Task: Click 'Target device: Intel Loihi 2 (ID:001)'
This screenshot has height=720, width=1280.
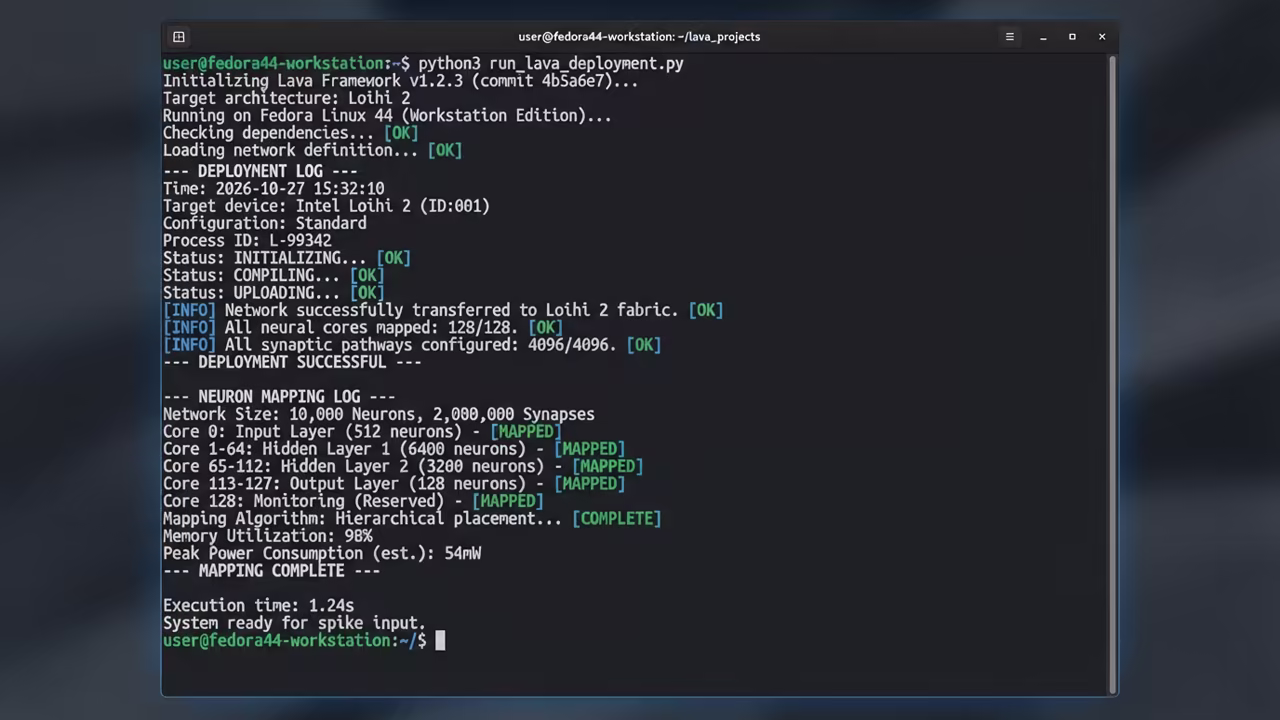Action: [x=326, y=206]
